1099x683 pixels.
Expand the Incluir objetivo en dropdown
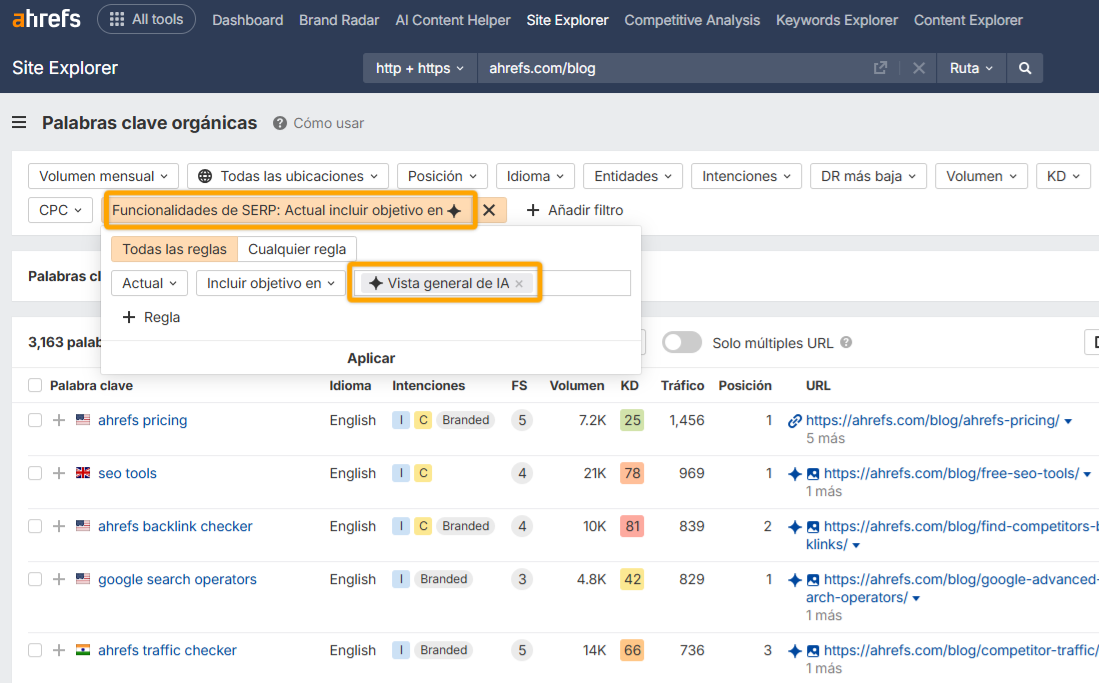tap(271, 283)
